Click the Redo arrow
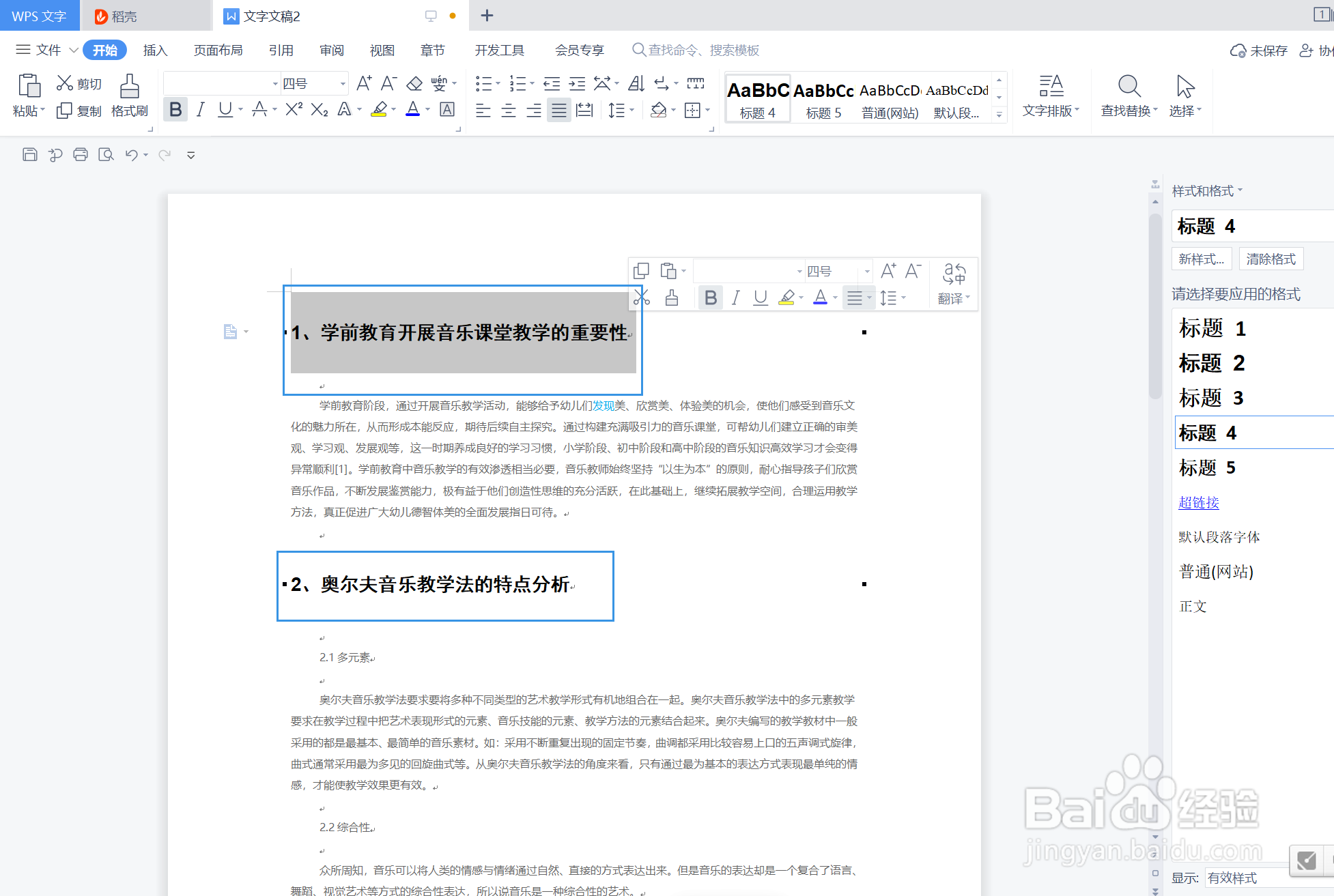1334x896 pixels. coord(165,155)
